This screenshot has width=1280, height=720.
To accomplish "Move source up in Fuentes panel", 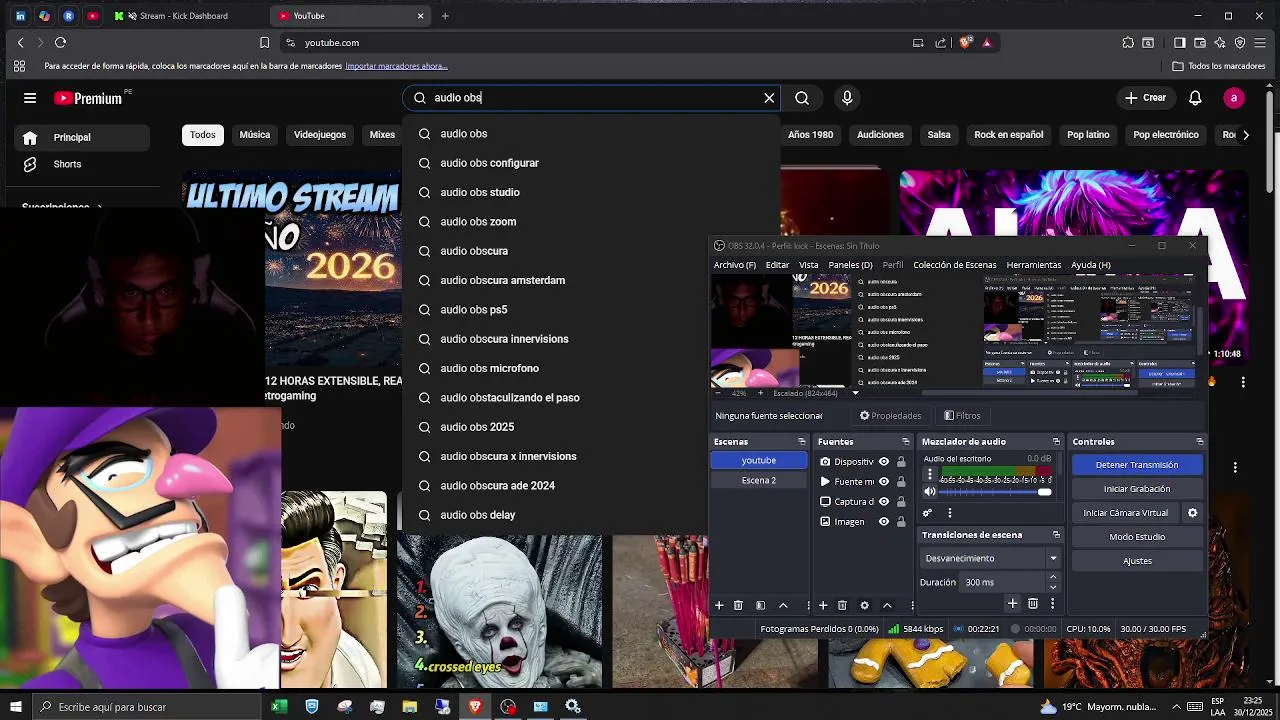I will pos(886,605).
